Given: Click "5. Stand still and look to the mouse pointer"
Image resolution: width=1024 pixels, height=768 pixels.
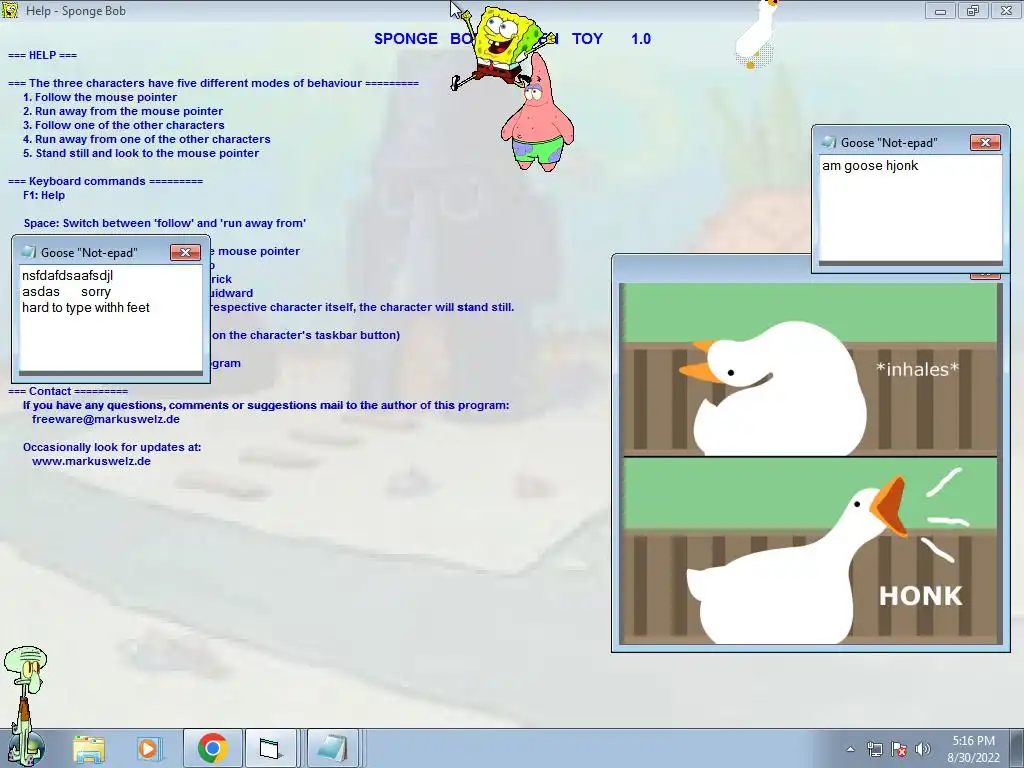Looking at the screenshot, I should point(140,153).
